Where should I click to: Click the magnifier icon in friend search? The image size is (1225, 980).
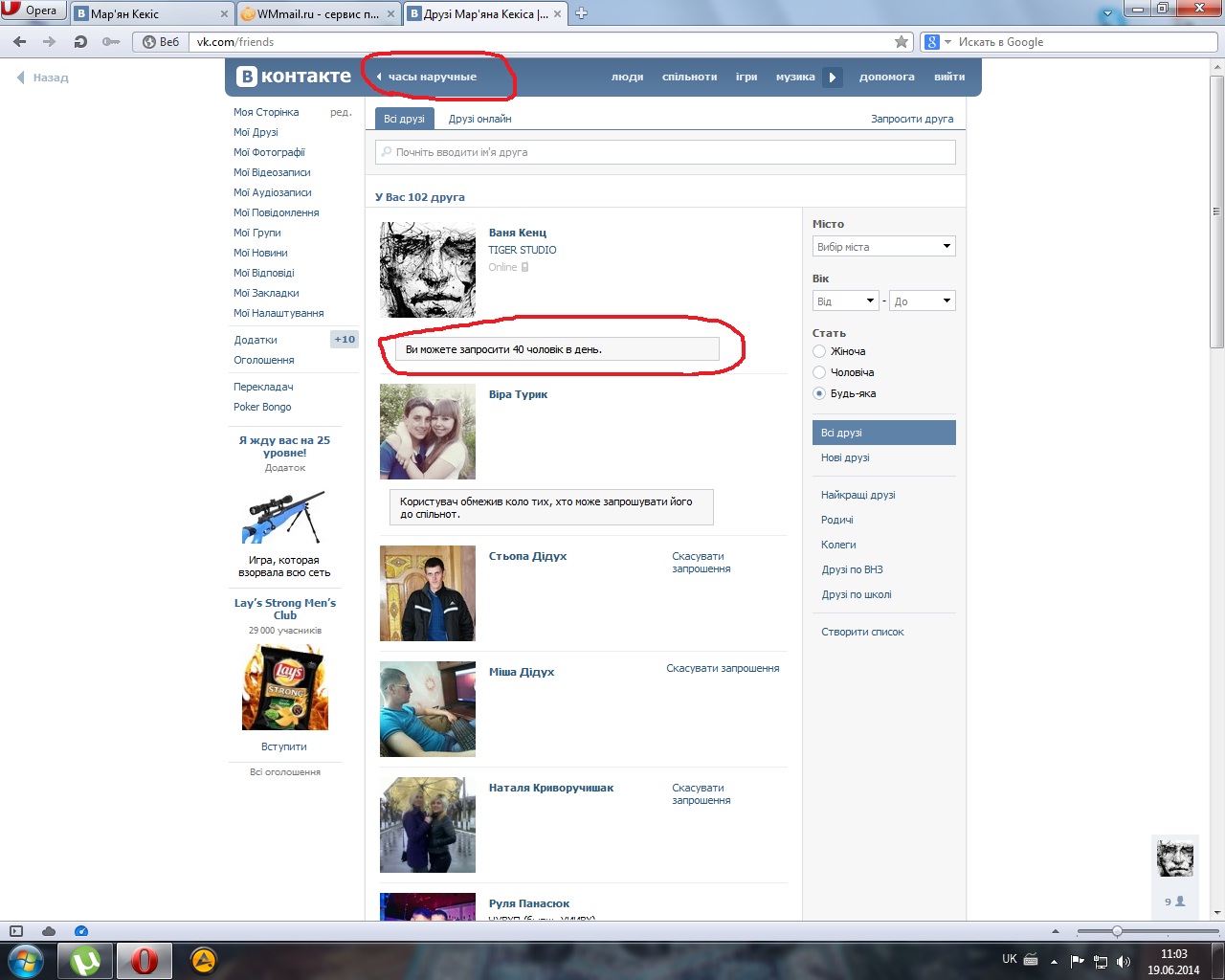pos(386,152)
